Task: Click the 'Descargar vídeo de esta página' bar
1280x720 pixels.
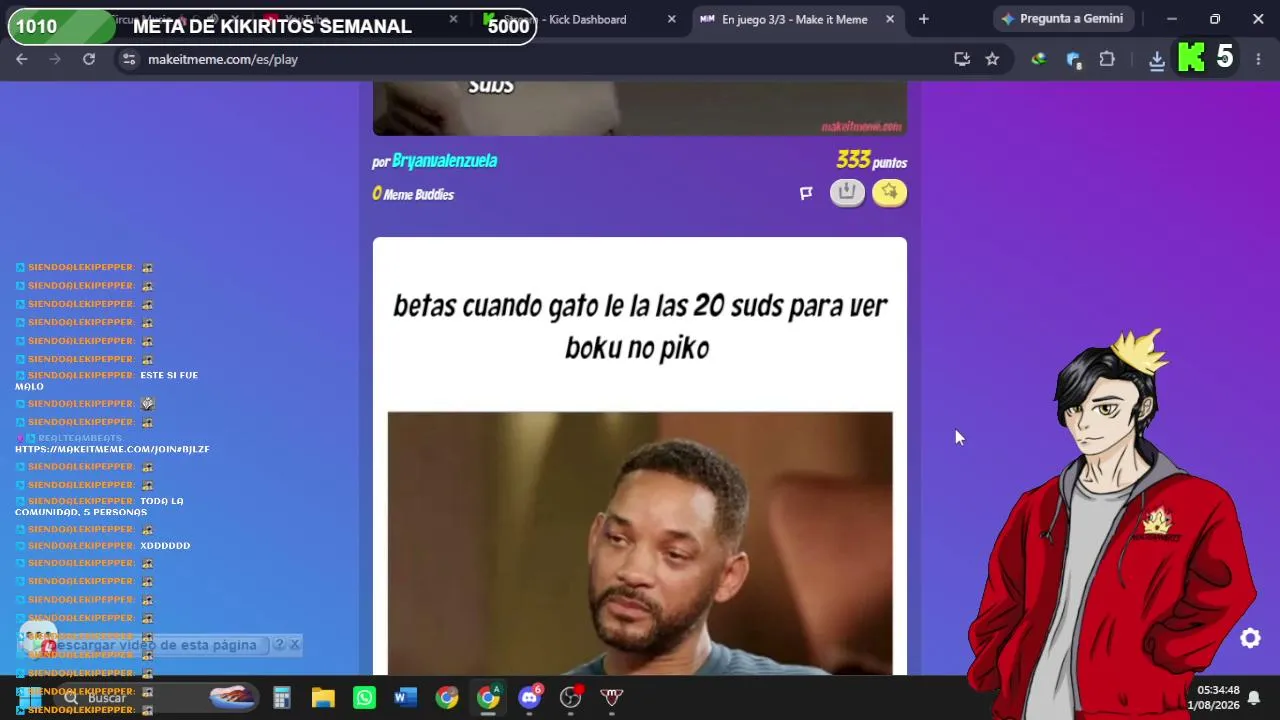Action: [150, 645]
